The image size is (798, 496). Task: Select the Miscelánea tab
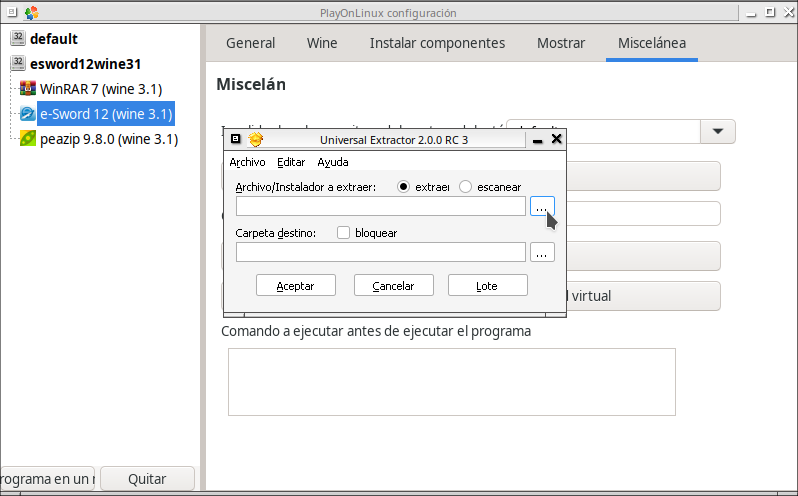pyautogui.click(x=651, y=43)
